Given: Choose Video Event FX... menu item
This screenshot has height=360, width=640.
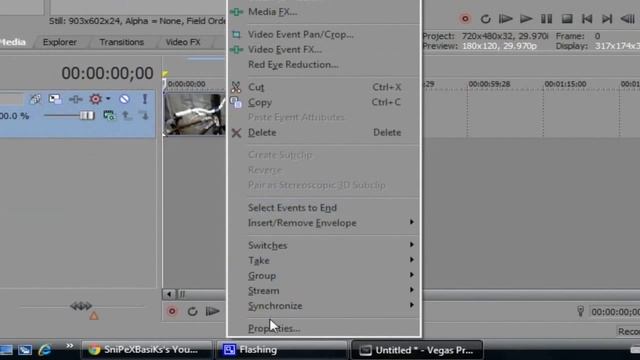Looking at the screenshot, I should click(285, 49).
